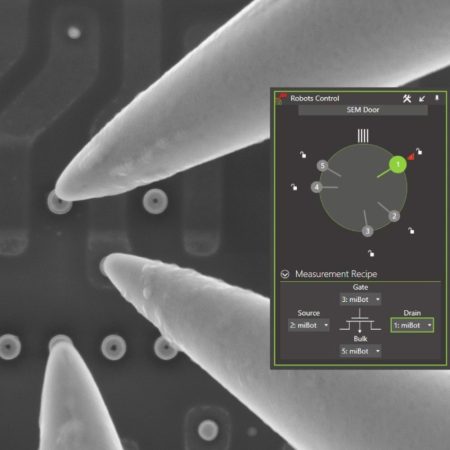This screenshot has height=450, width=450.
Task: Click the transistor schematic symbol
Action: (x=360, y=321)
